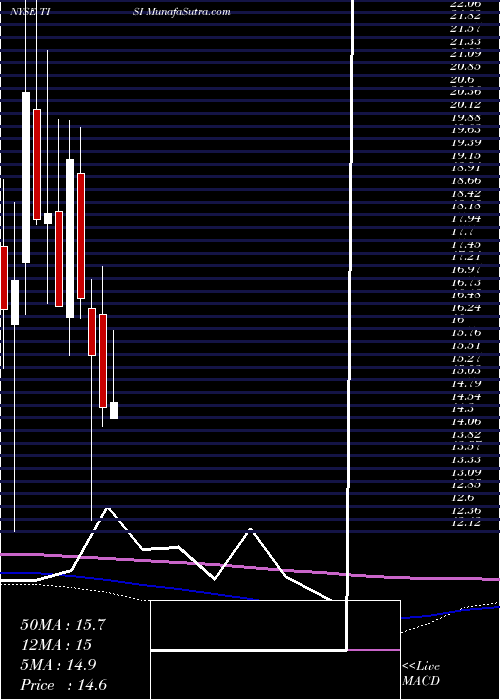This screenshot has width=500, height=700.
Task: Click the 14.79 price axis label
Action: coord(466,383)
